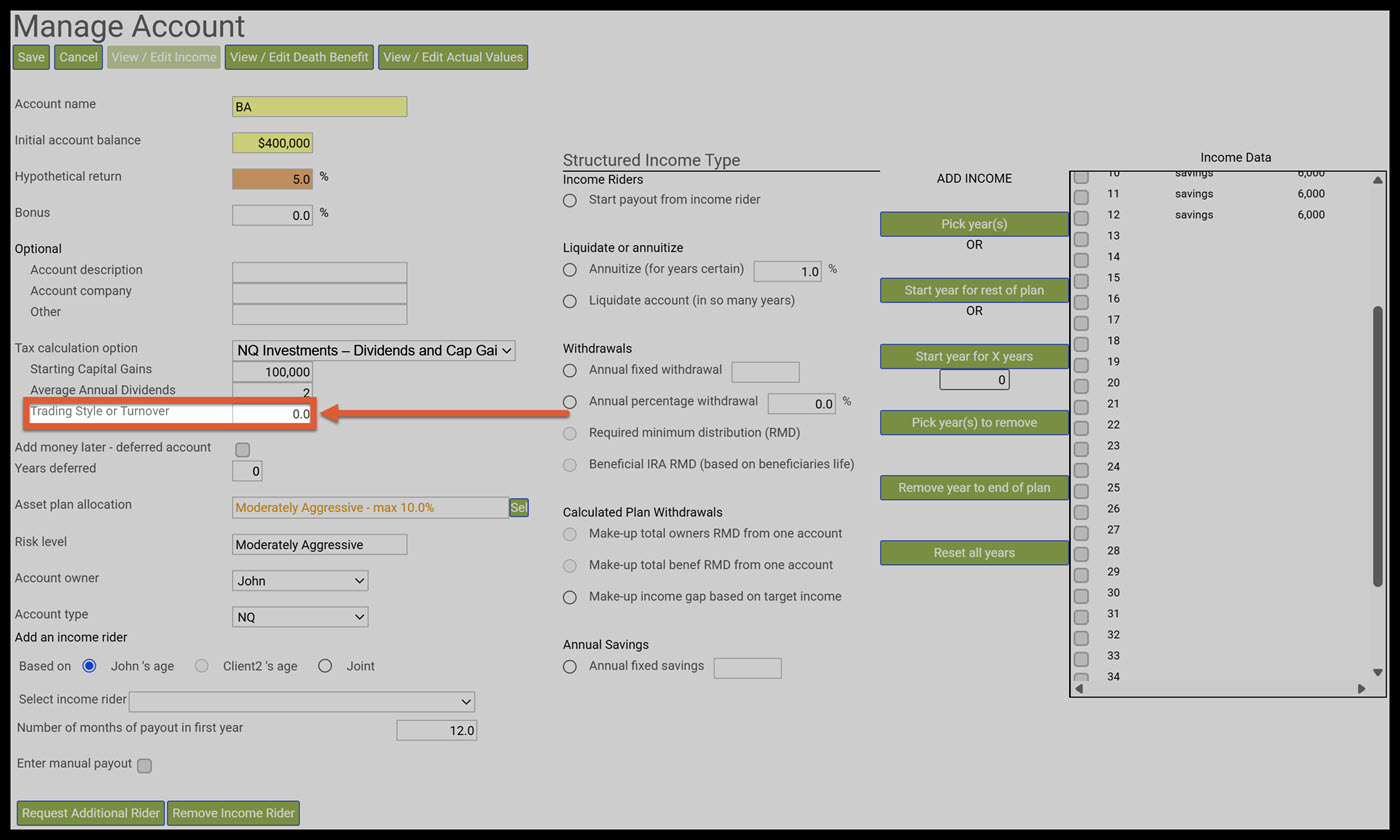The image size is (1400, 840).
Task: Click the Starting Capital Gains field
Action: pos(272,371)
